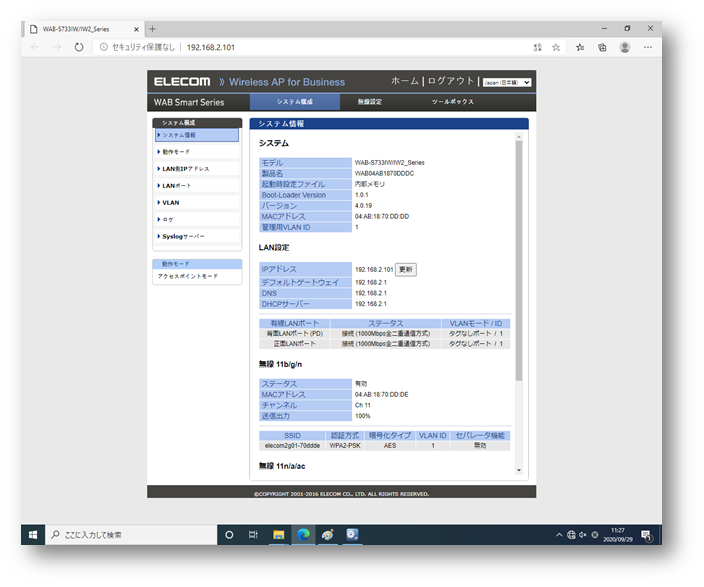Click the channel value Ch 11

(x=363, y=405)
